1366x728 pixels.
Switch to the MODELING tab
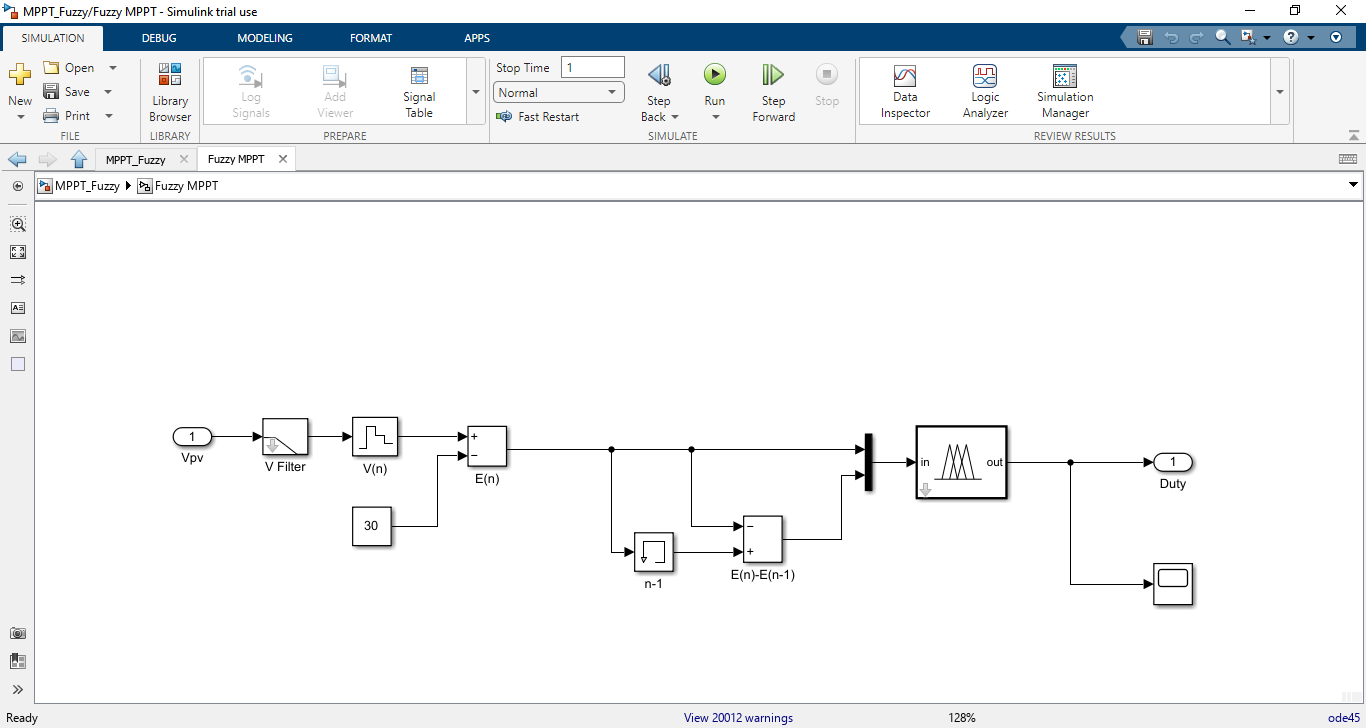265,38
